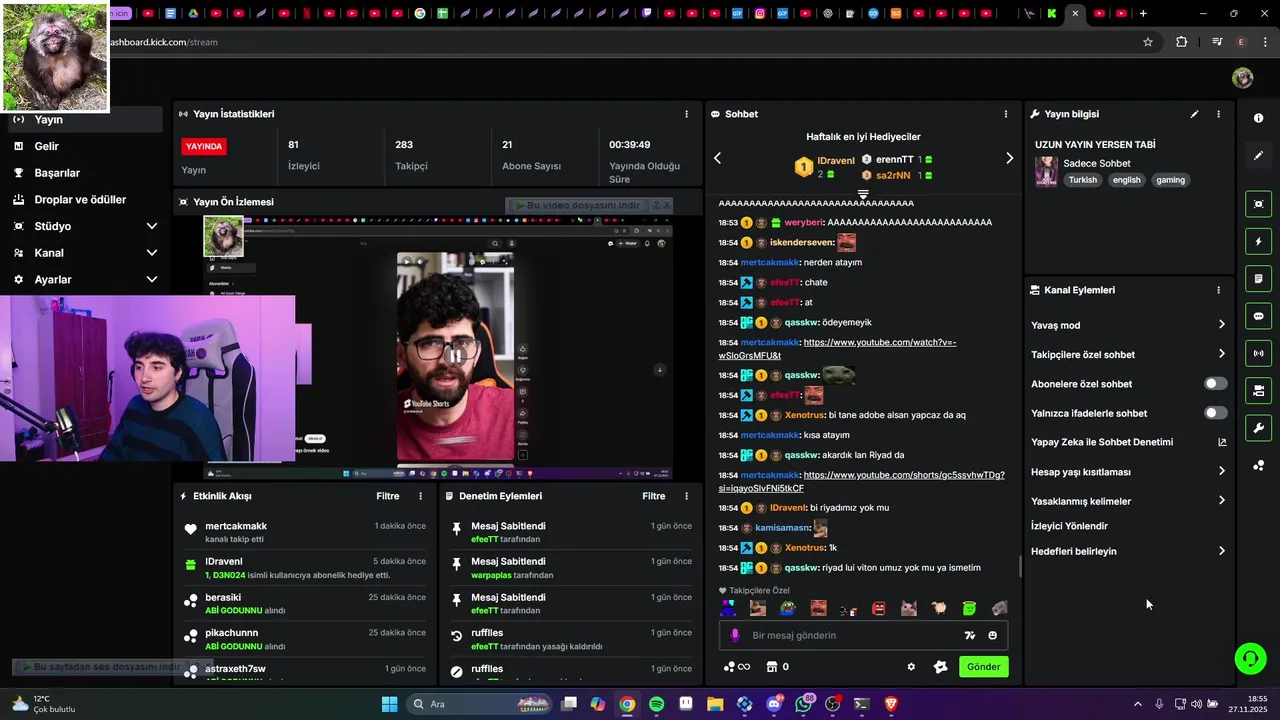Open Yapay Zeka ile Sohbet Denetimi
1280x720 pixels.
tap(1128, 442)
